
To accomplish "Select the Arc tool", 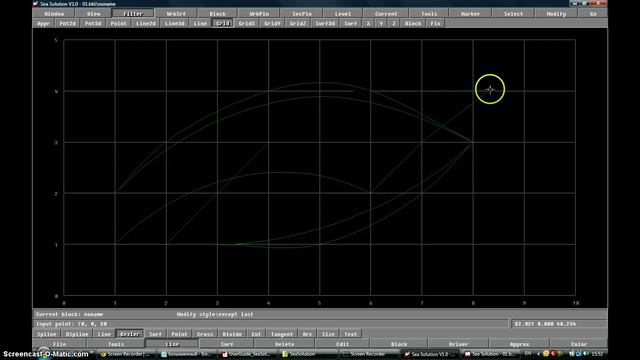I will tap(307, 334).
